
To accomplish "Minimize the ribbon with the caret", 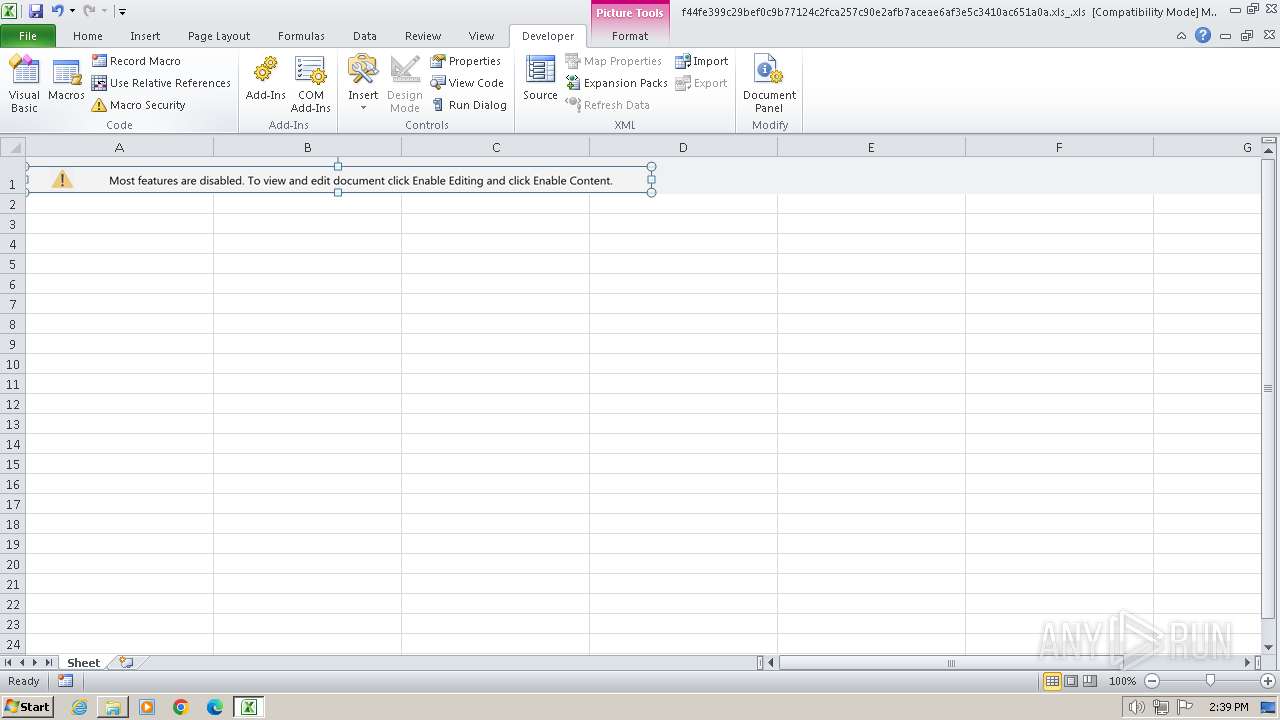I will coord(1181,35).
